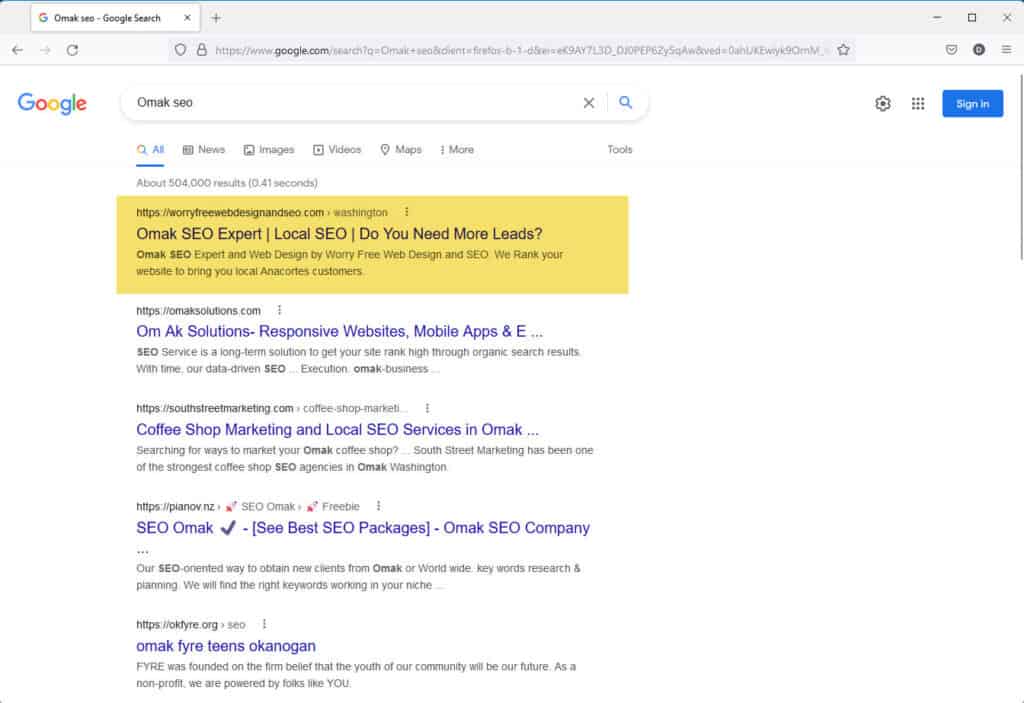Click the https://okfyre.org URL text

tap(176, 625)
